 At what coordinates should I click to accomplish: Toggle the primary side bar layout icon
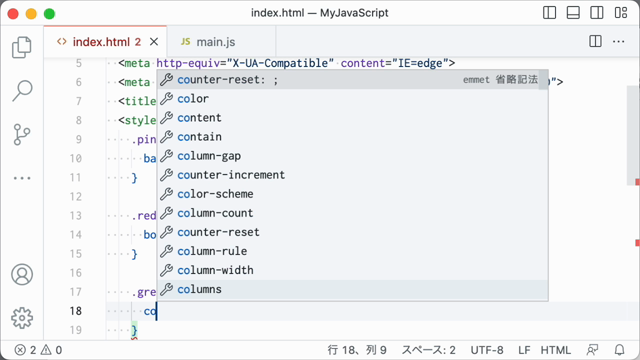click(x=549, y=13)
